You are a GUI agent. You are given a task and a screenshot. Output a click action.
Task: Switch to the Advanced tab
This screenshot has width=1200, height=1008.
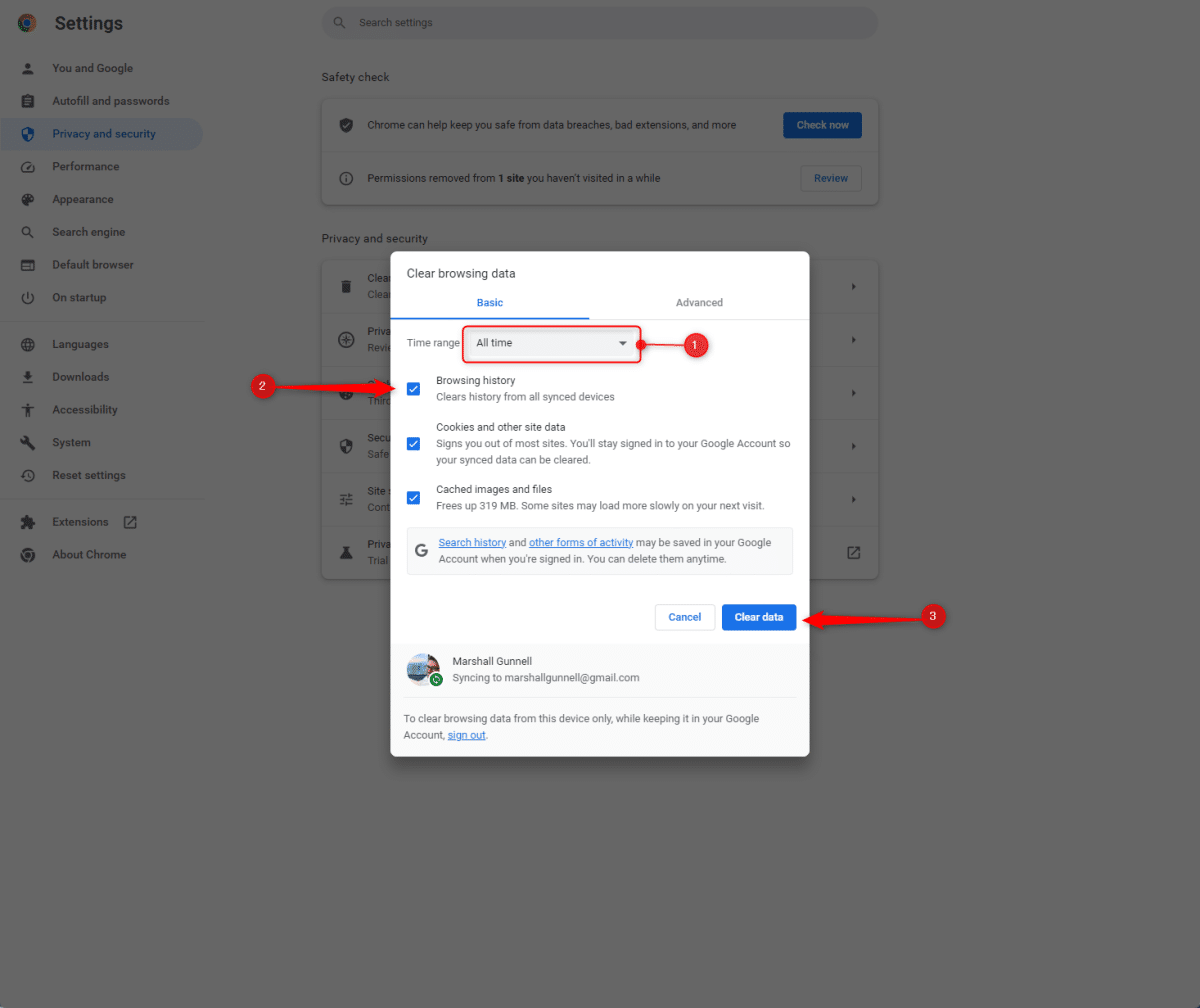(699, 302)
